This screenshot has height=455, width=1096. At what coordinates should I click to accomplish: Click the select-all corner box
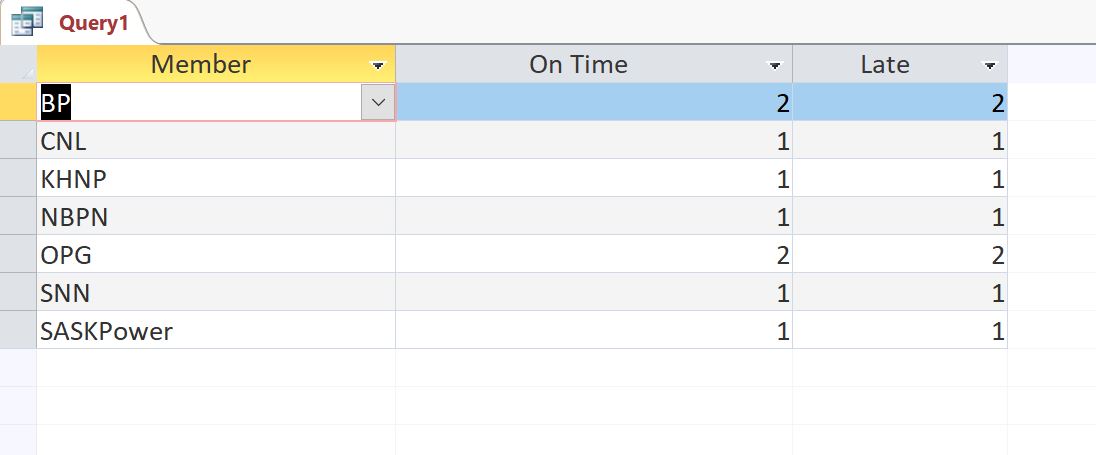click(18, 65)
